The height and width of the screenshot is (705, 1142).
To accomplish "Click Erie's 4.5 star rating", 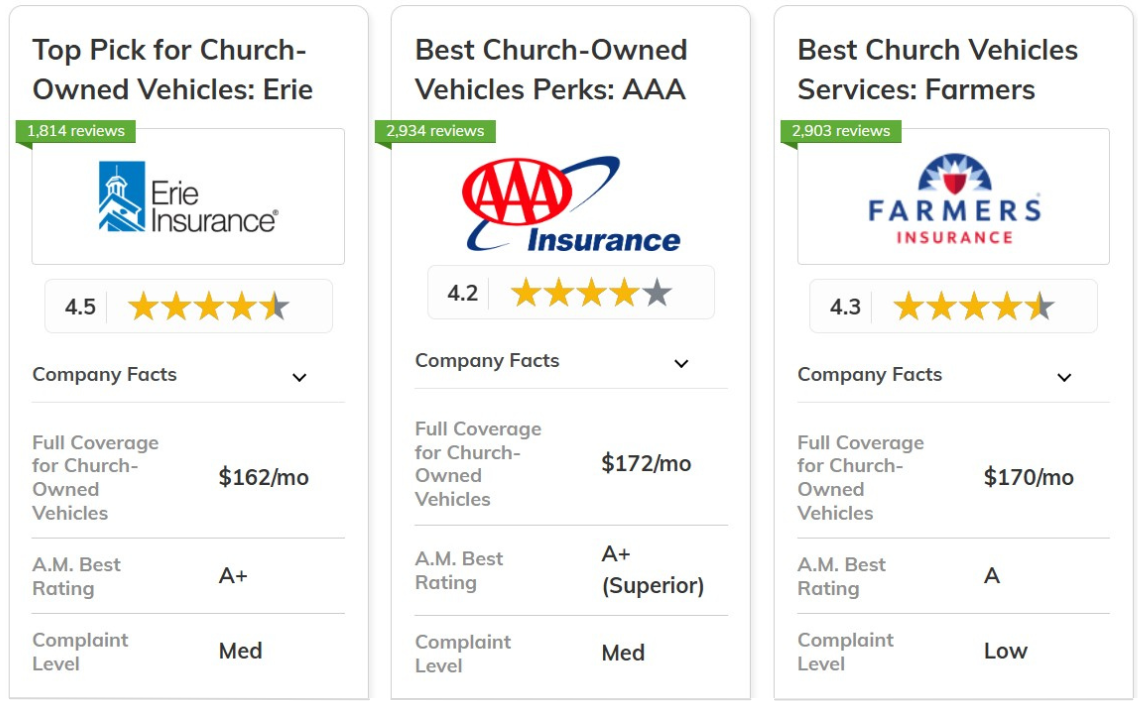I will (189, 307).
